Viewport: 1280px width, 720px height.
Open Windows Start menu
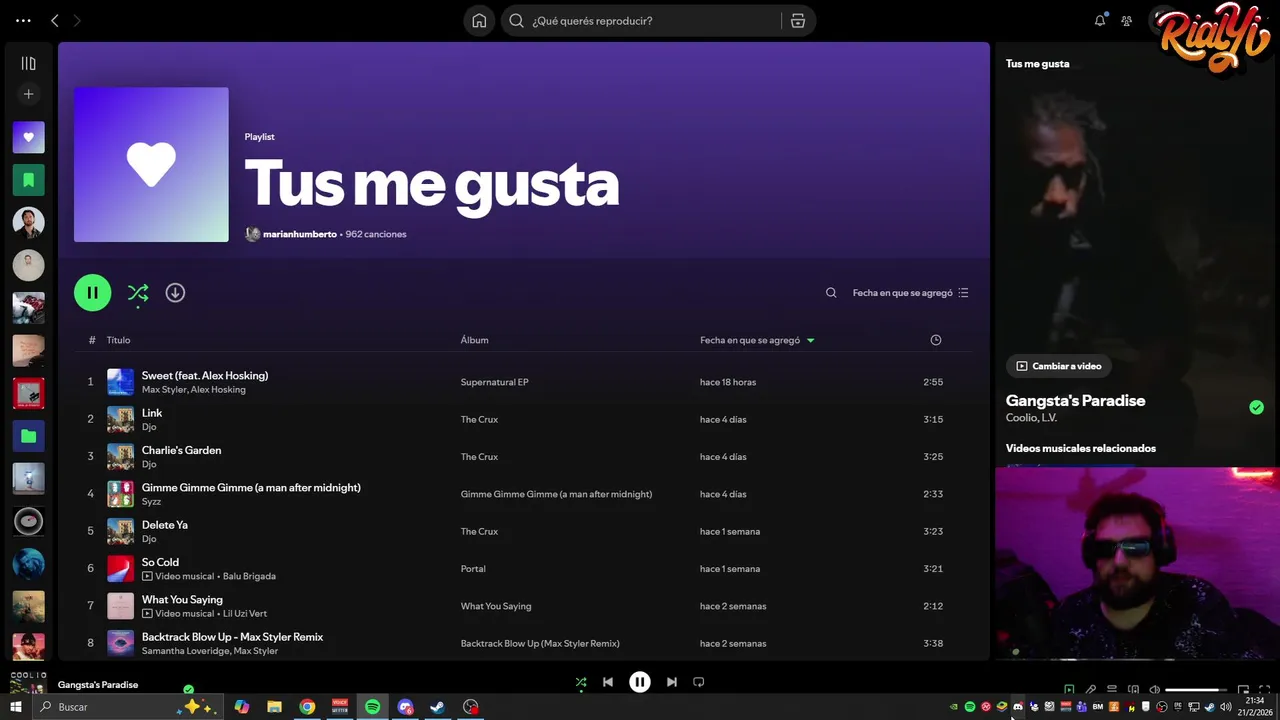point(15,707)
